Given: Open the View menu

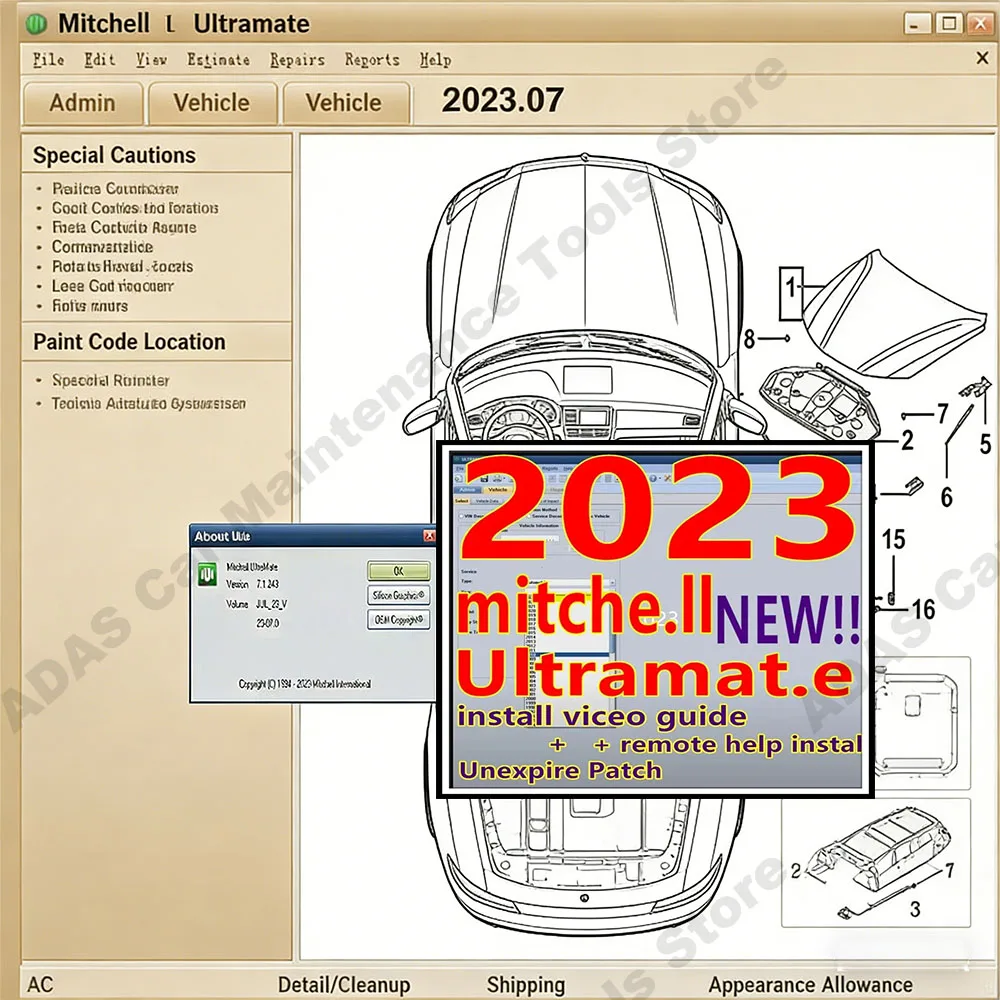Looking at the screenshot, I should tap(151, 60).
